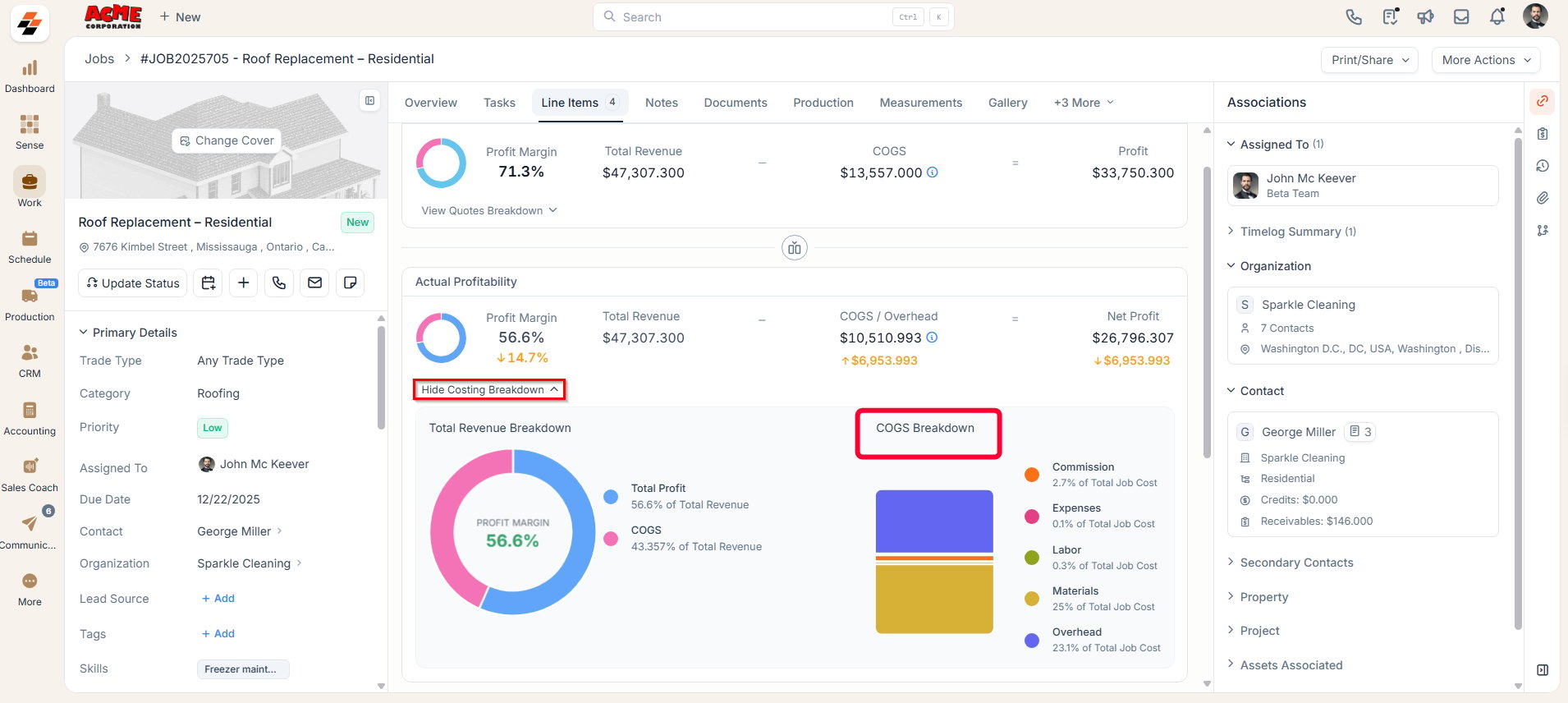Go to the Measurements tab

tap(921, 103)
